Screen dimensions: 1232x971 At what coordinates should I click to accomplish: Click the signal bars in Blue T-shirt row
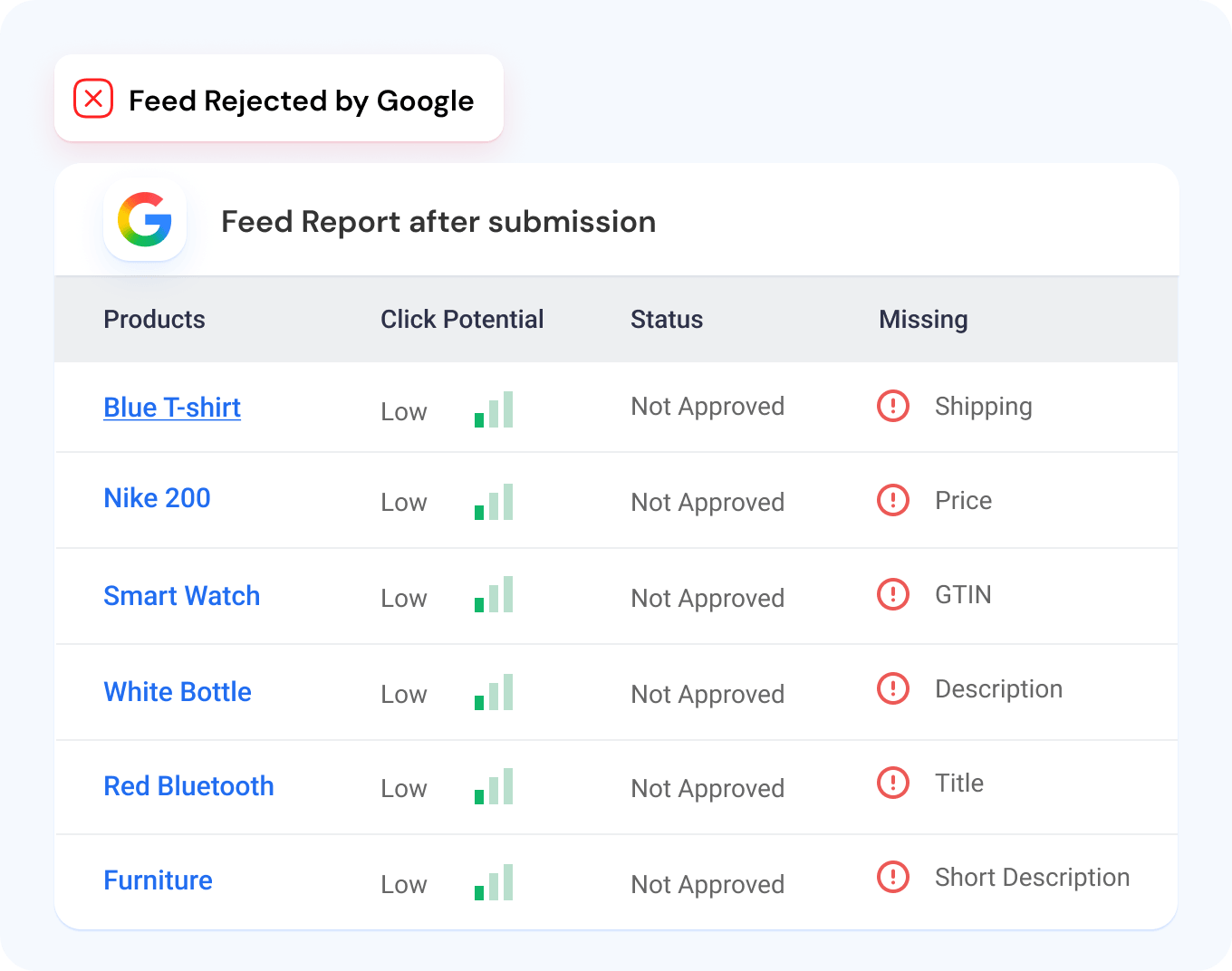pyautogui.click(x=494, y=409)
